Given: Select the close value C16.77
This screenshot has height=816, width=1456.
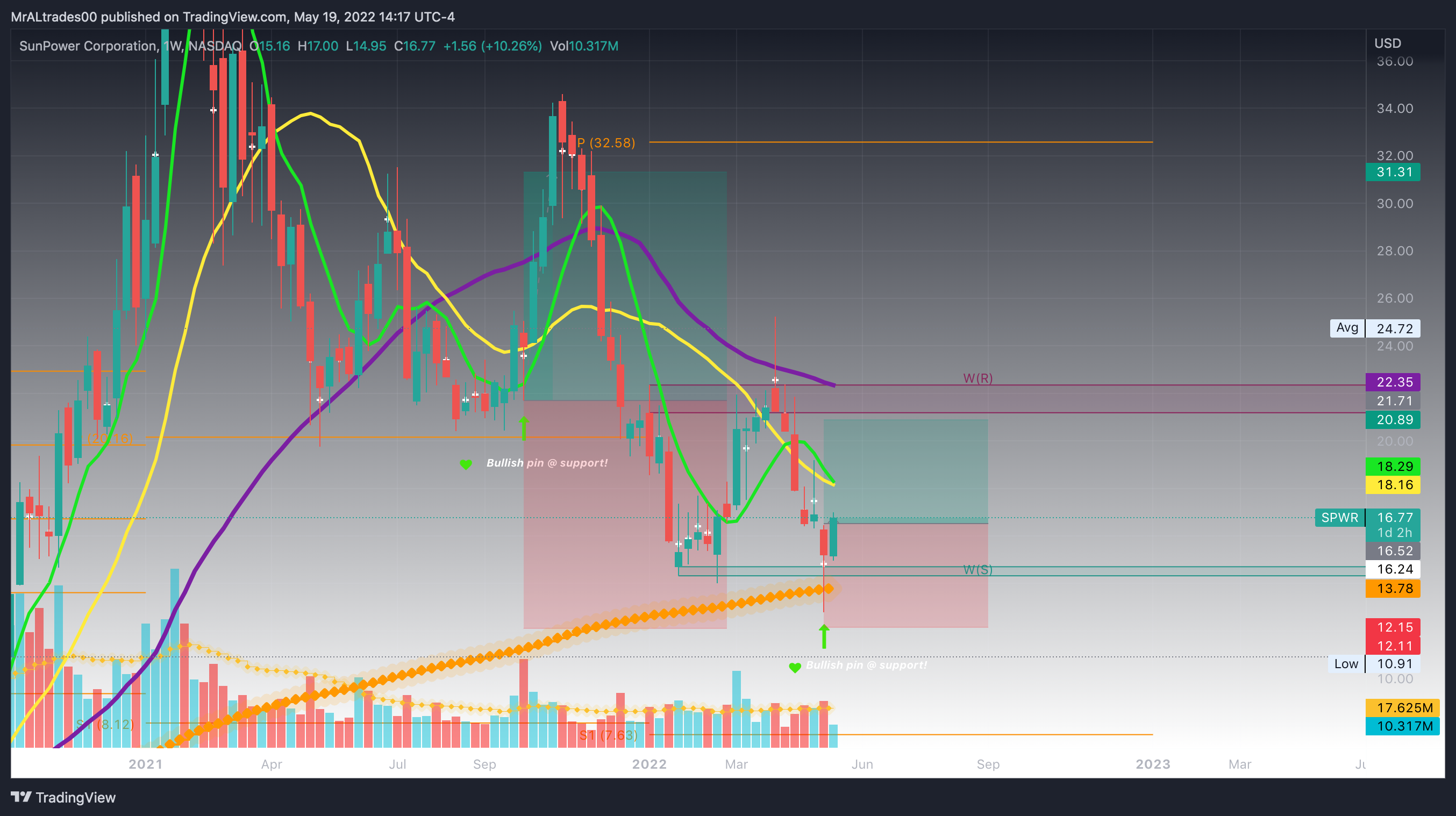Looking at the screenshot, I should 415,46.
